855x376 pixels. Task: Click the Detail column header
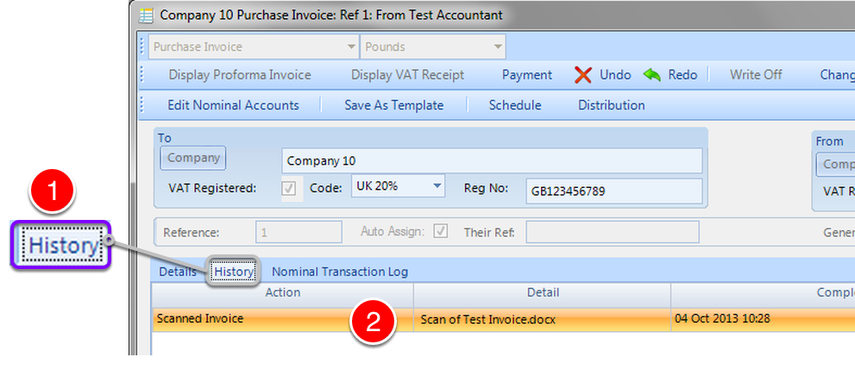[x=542, y=293]
